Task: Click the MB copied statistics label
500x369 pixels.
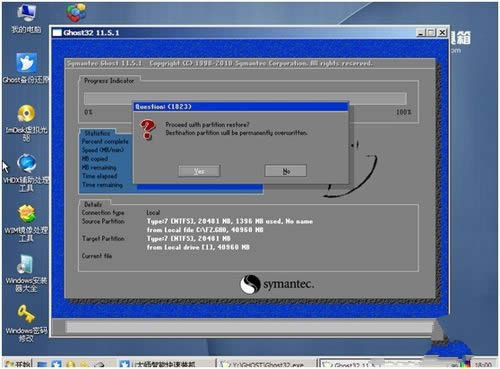Action: click(95, 159)
